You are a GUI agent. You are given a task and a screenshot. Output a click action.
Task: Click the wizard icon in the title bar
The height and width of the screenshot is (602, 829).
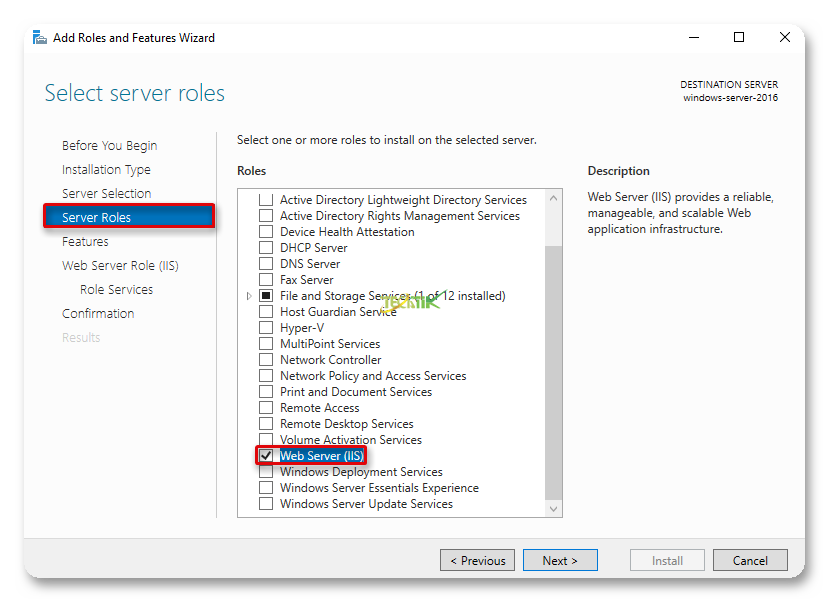(x=39, y=38)
